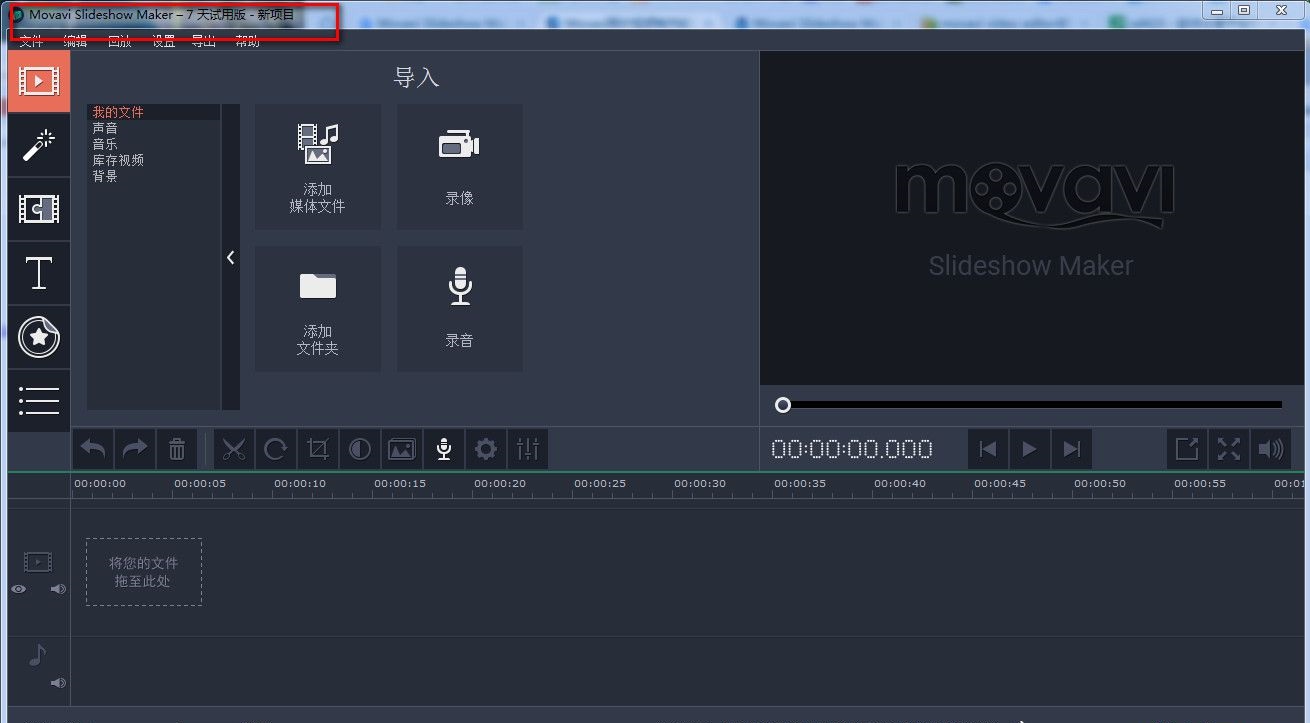Click the 00:00:15 mark on the timeline ruler
Viewport: 1310px width, 723px height.
400,484
